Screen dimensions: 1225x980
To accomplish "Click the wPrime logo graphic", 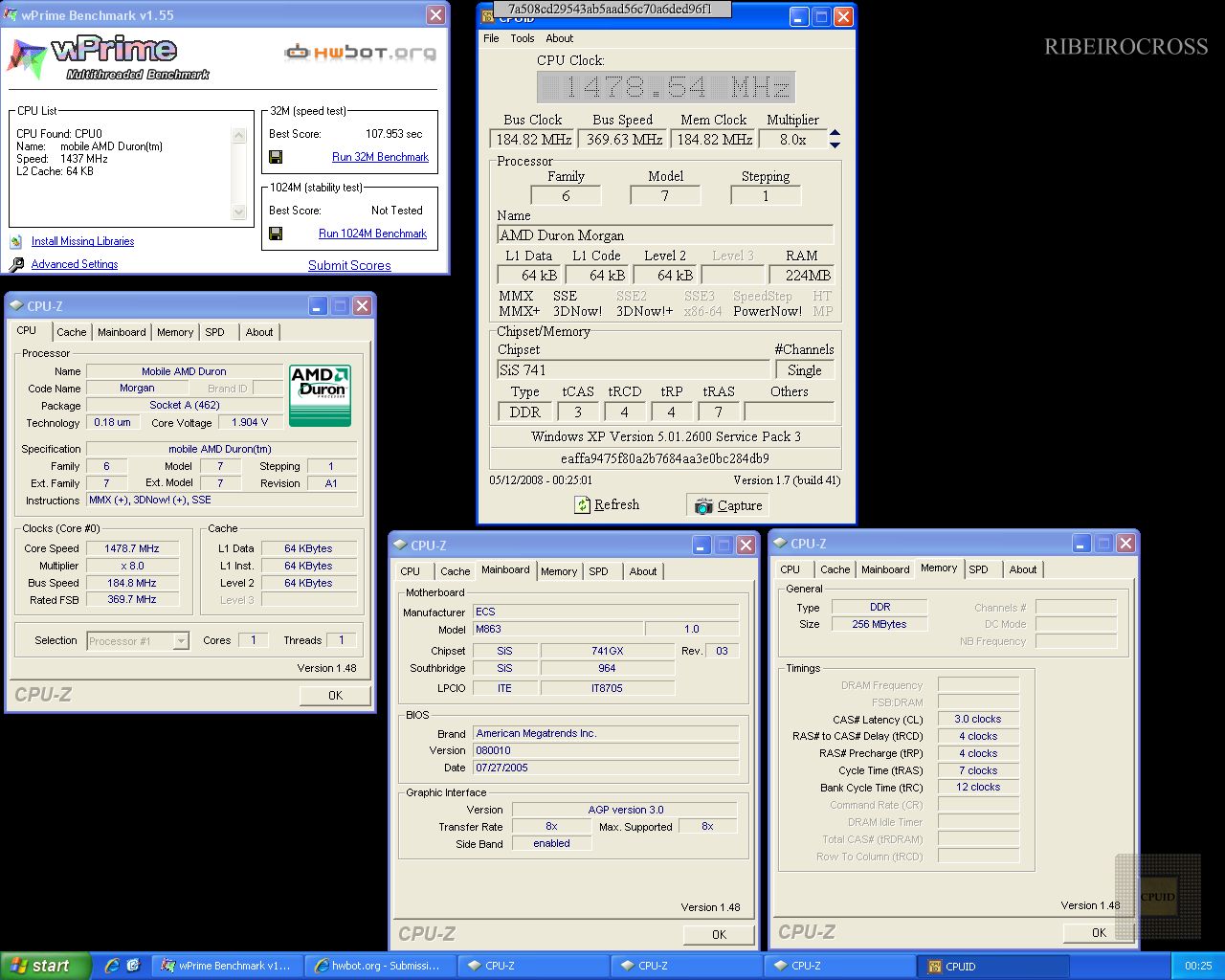I will coord(108,57).
